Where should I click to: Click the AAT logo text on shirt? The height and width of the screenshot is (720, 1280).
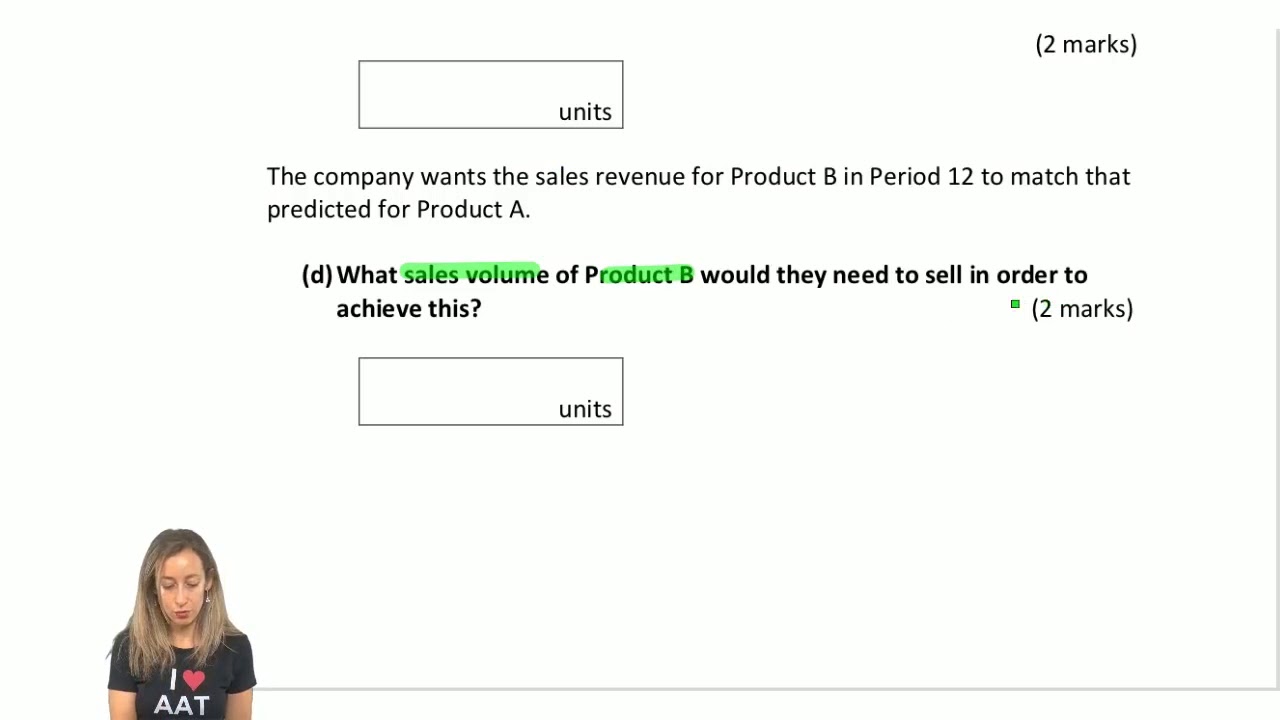[x=181, y=705]
